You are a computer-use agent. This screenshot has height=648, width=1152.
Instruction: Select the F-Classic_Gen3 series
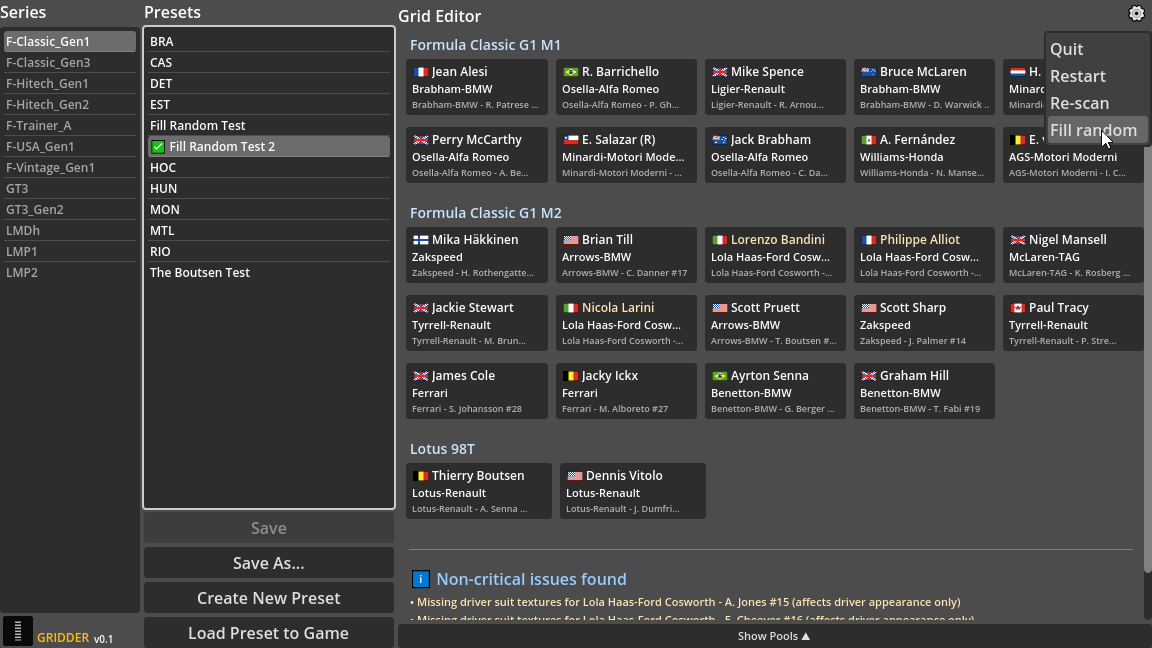point(70,62)
